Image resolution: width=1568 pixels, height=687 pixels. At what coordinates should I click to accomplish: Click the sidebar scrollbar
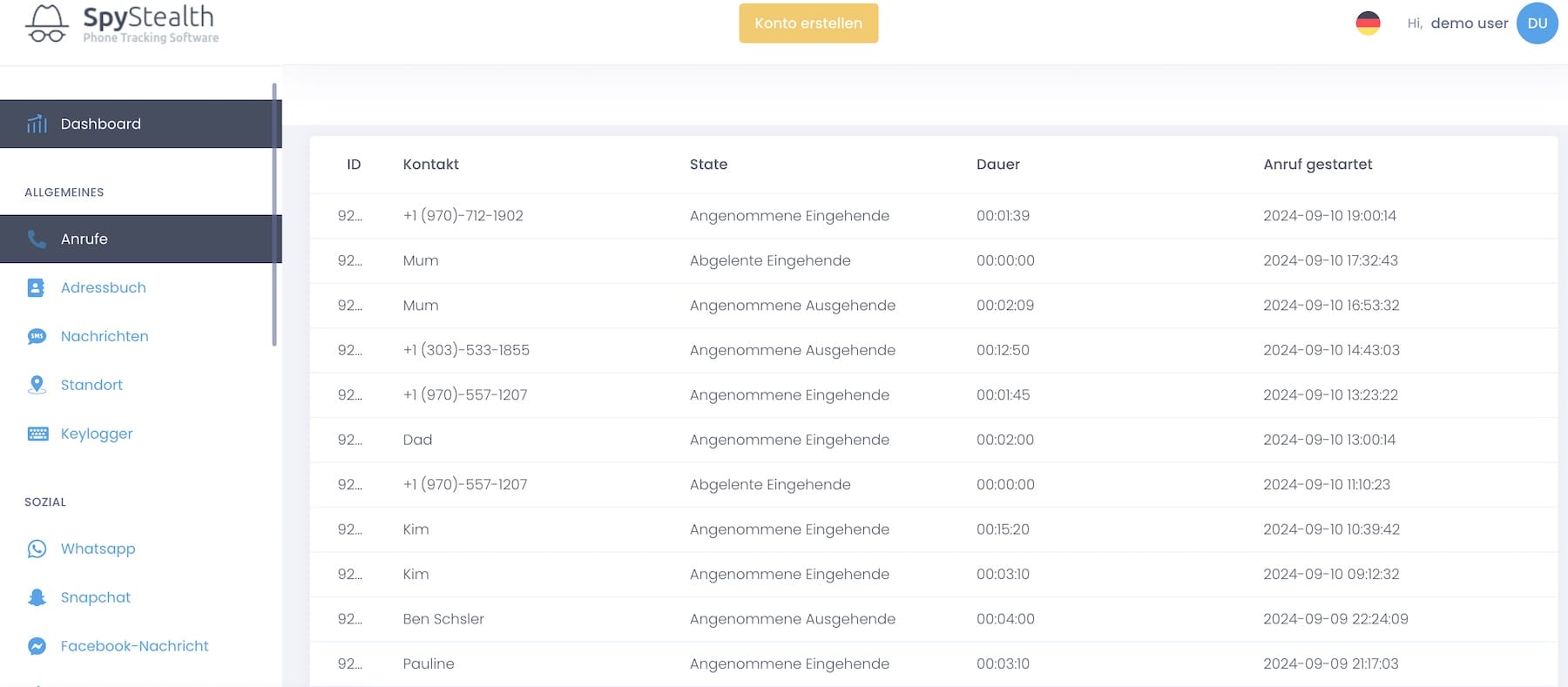pyautogui.click(x=274, y=214)
